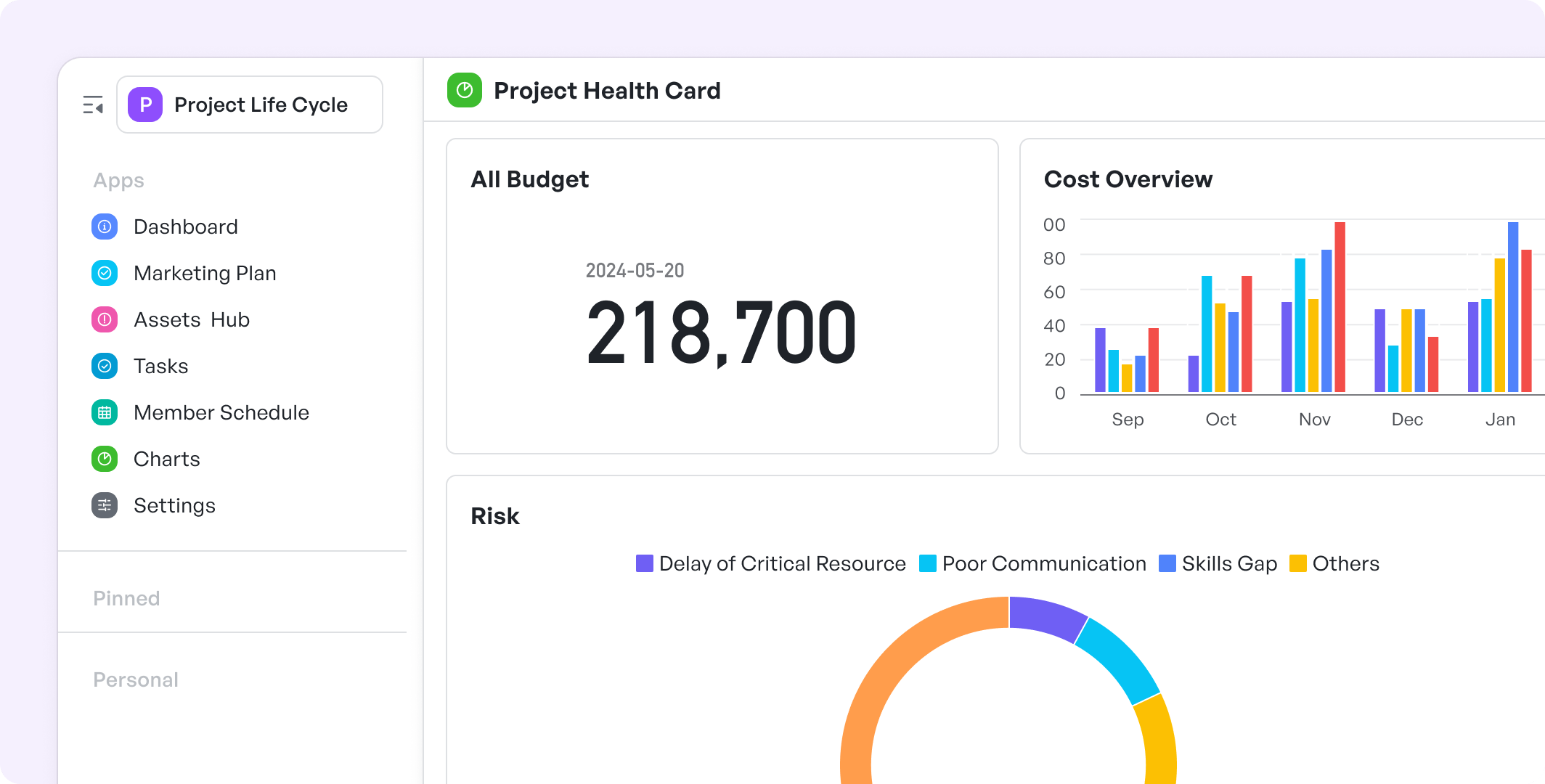Screen dimensions: 1545x784
Task: Toggle the Others legend label
Action: (1346, 563)
